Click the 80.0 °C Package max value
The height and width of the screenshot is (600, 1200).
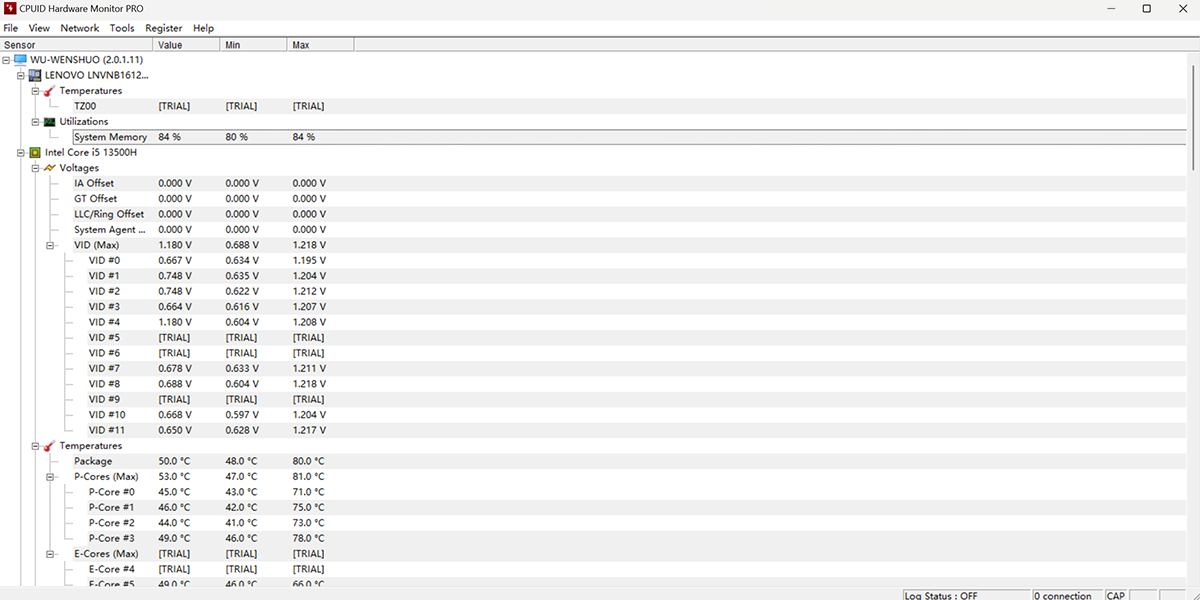(x=309, y=461)
